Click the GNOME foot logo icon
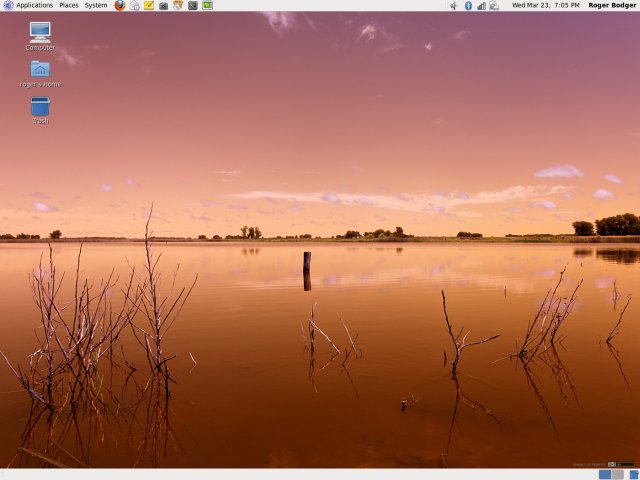Screen dimensions: 640x480 coord(8,5)
